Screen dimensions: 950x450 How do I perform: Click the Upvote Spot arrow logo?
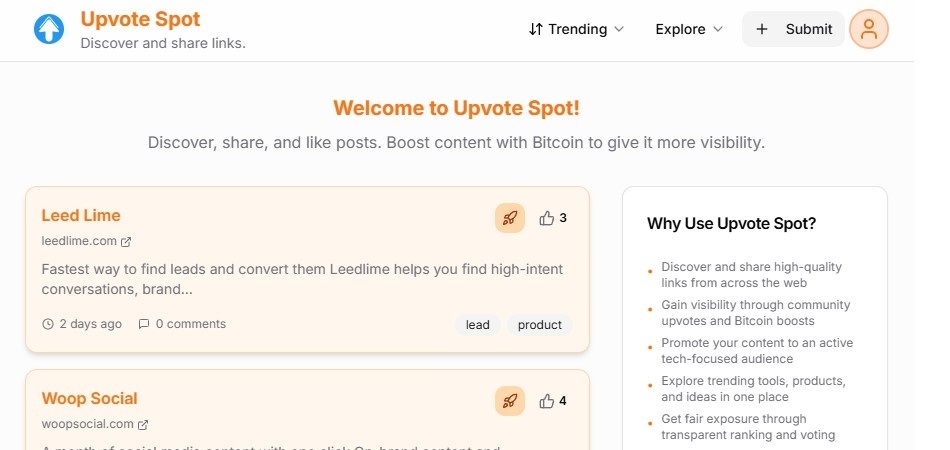click(48, 29)
